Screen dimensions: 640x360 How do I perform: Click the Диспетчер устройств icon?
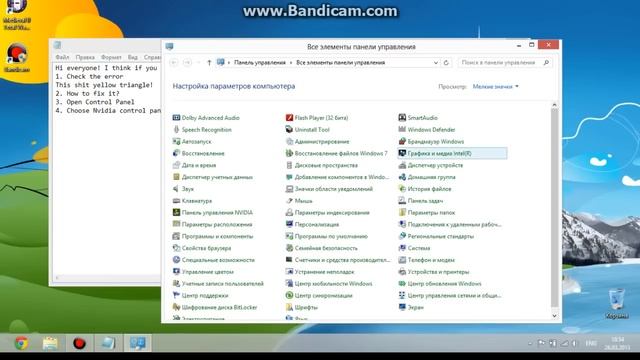tap(402, 165)
